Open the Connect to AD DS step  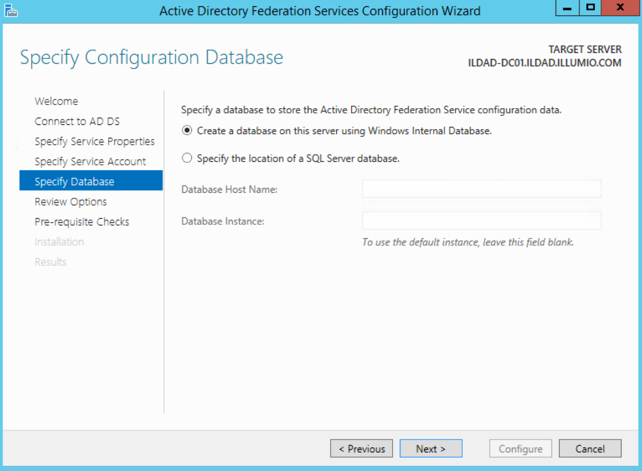tap(77, 121)
